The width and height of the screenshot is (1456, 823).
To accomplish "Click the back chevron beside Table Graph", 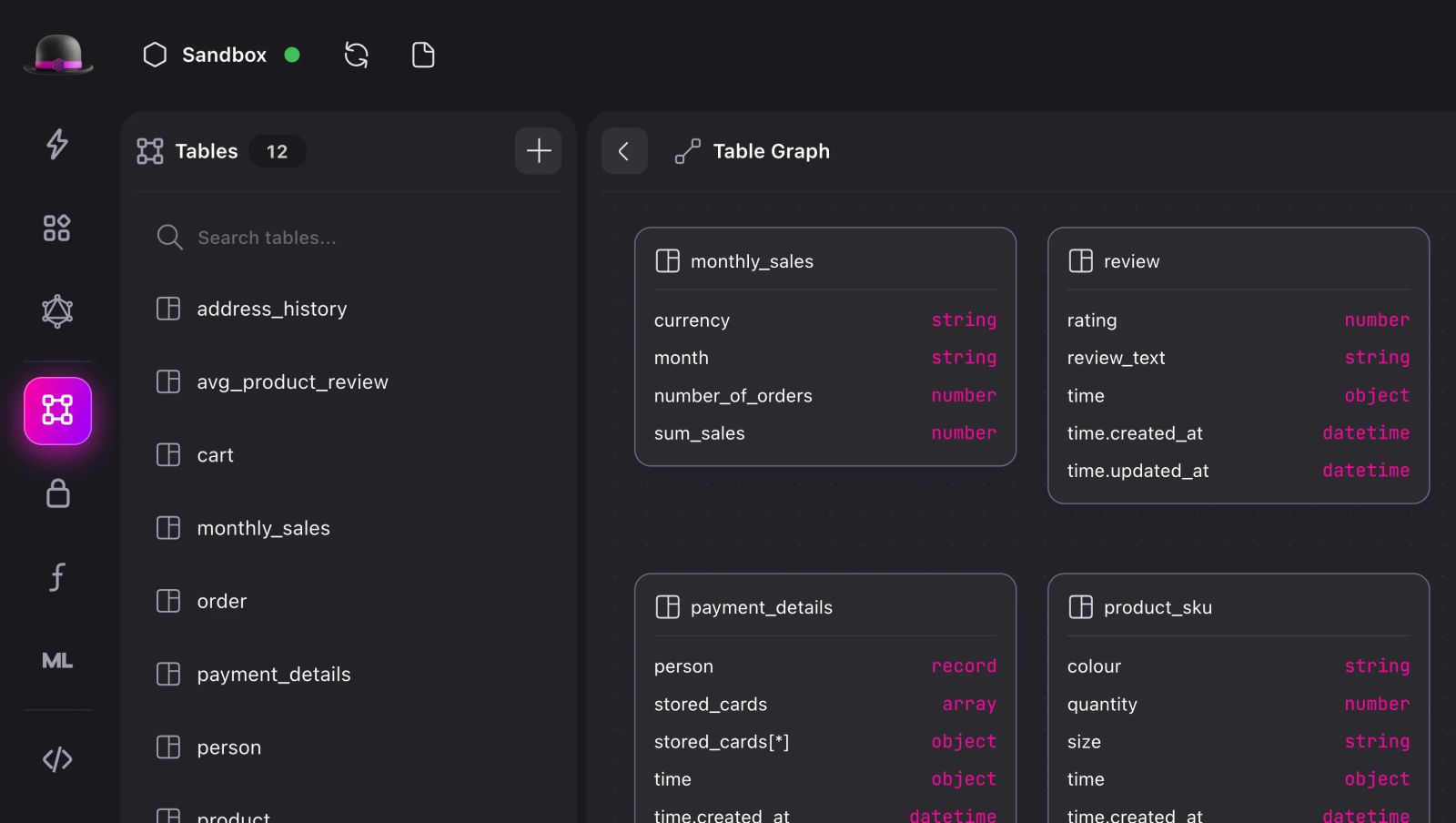I will tap(624, 151).
